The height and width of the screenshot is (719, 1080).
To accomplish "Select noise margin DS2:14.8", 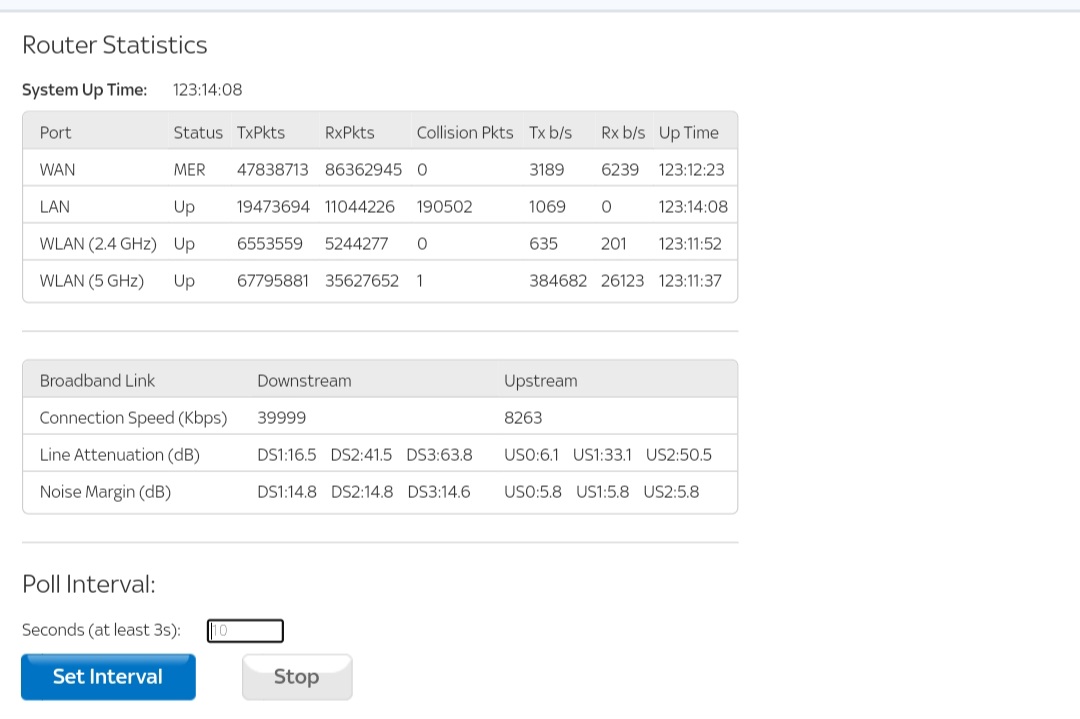I will click(362, 492).
